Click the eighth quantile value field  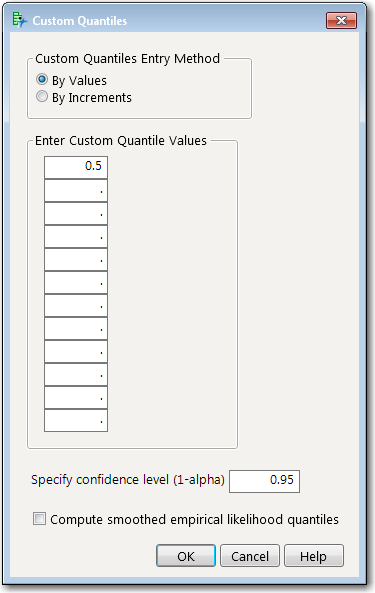(x=76, y=329)
